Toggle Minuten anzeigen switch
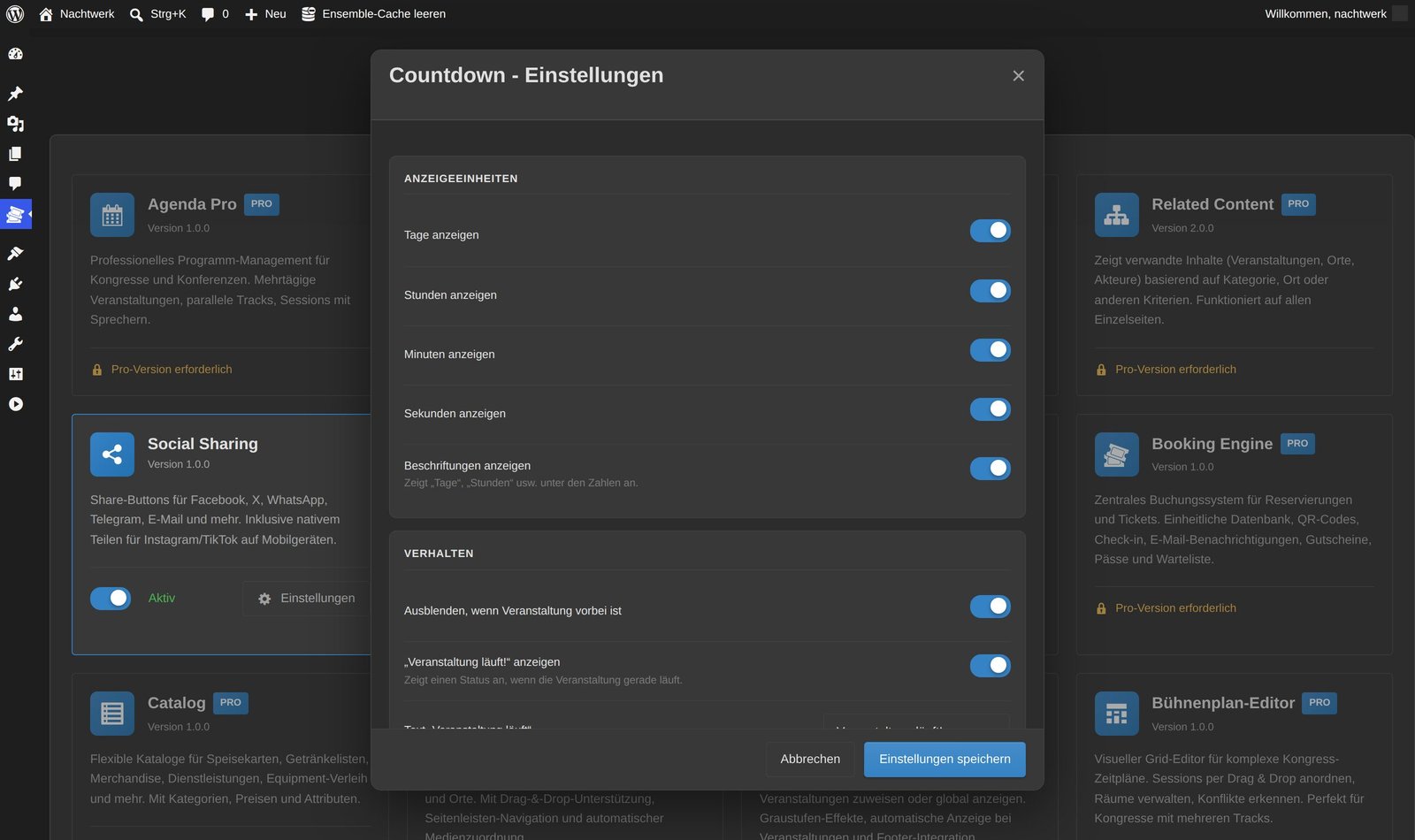The height and width of the screenshot is (840, 1415). click(x=990, y=350)
